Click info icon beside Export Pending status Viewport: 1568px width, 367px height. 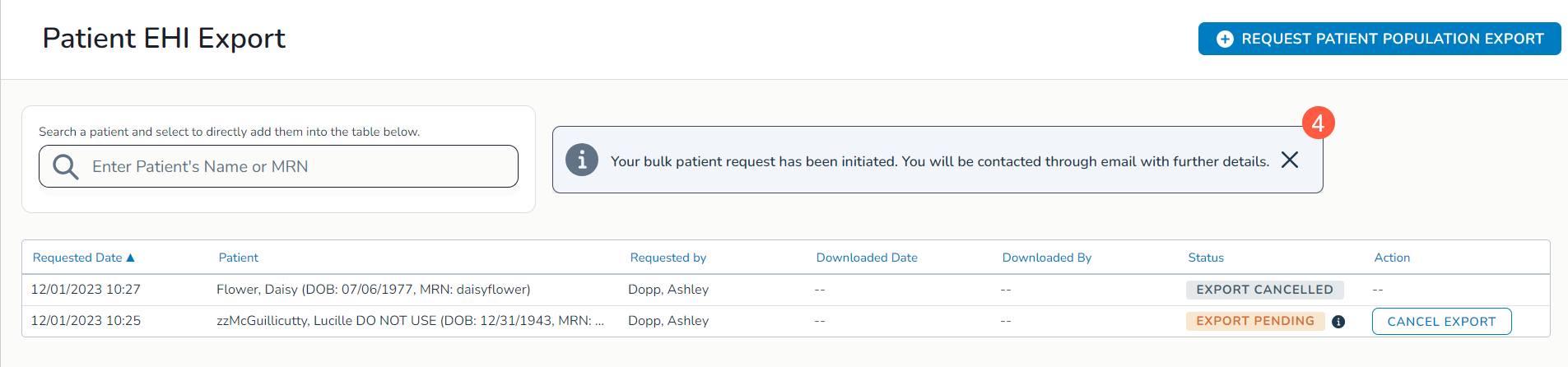(1338, 322)
